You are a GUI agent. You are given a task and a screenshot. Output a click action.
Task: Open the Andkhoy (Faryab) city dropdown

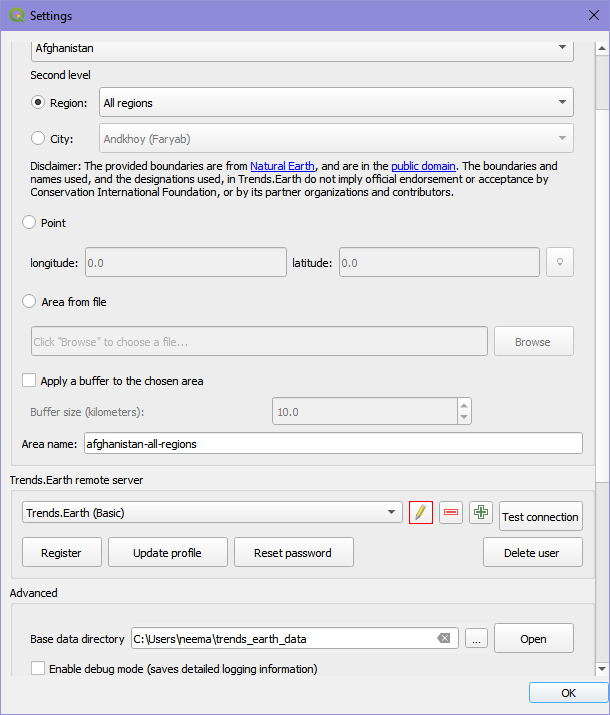tap(336, 138)
